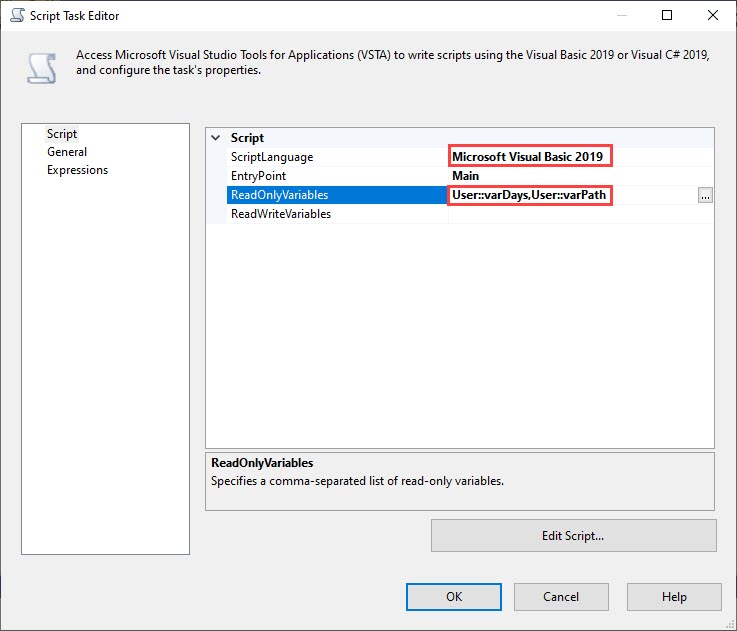Close the Script Task Editor window
Image resolution: width=737 pixels, height=631 pixels.
point(713,16)
